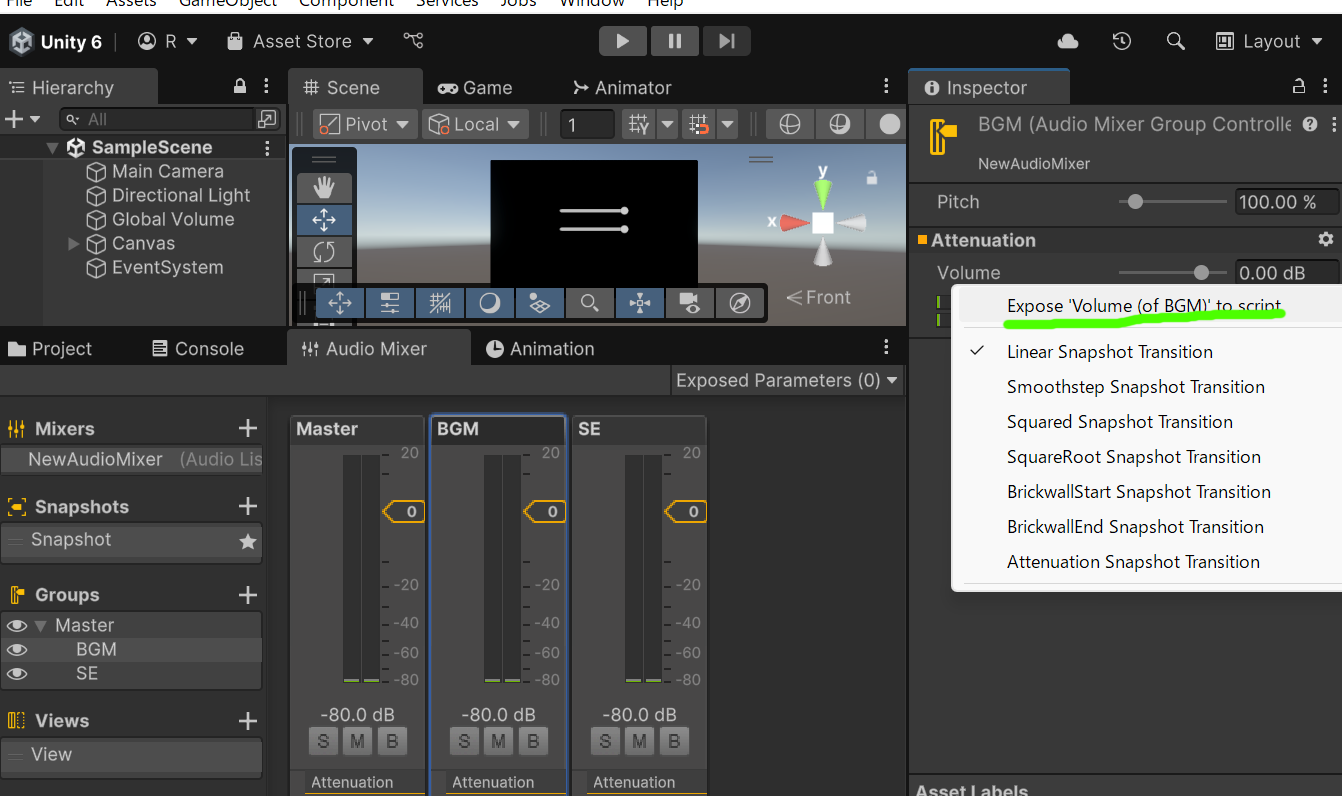This screenshot has width=1342, height=796.
Task: Select Main Camera in the Hierarchy
Action: (x=167, y=172)
